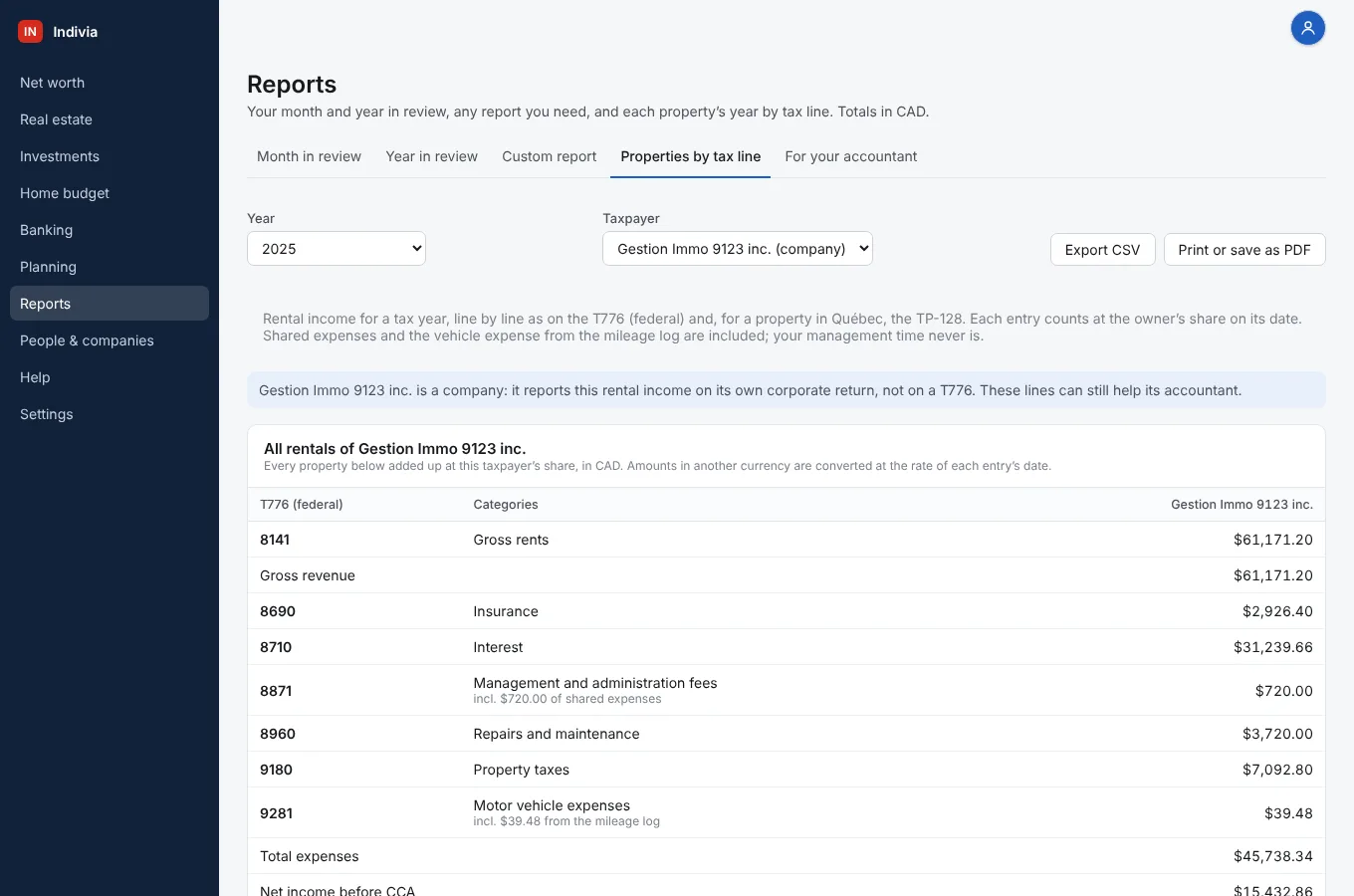1354x896 pixels.
Task: Select line code 8690
Action: point(278,611)
